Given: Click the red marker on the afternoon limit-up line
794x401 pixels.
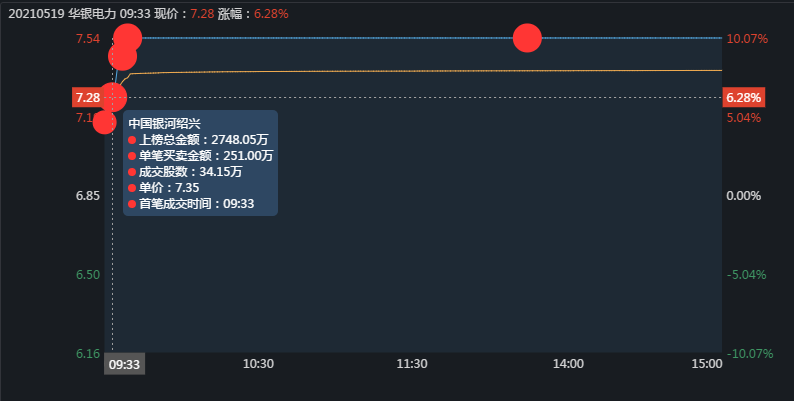Looking at the screenshot, I should point(527,38).
